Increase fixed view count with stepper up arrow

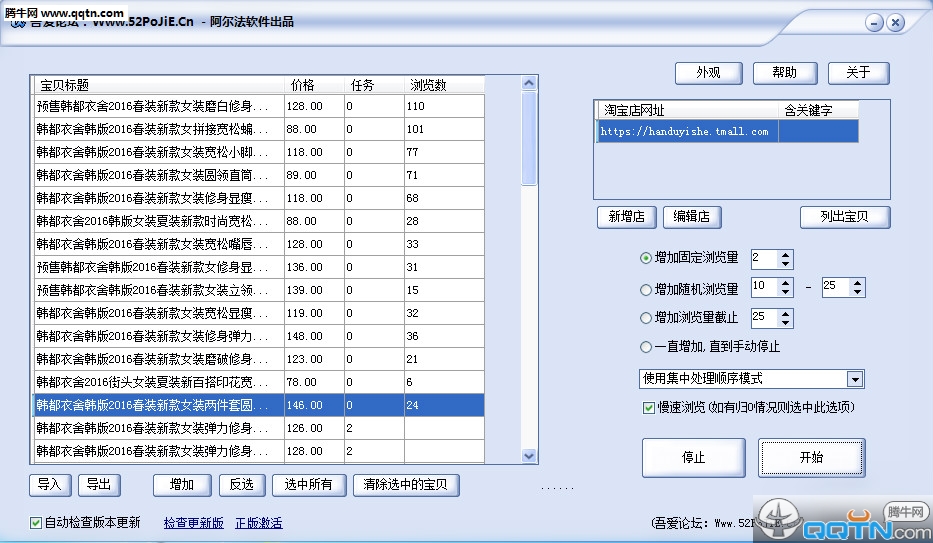(x=785, y=255)
